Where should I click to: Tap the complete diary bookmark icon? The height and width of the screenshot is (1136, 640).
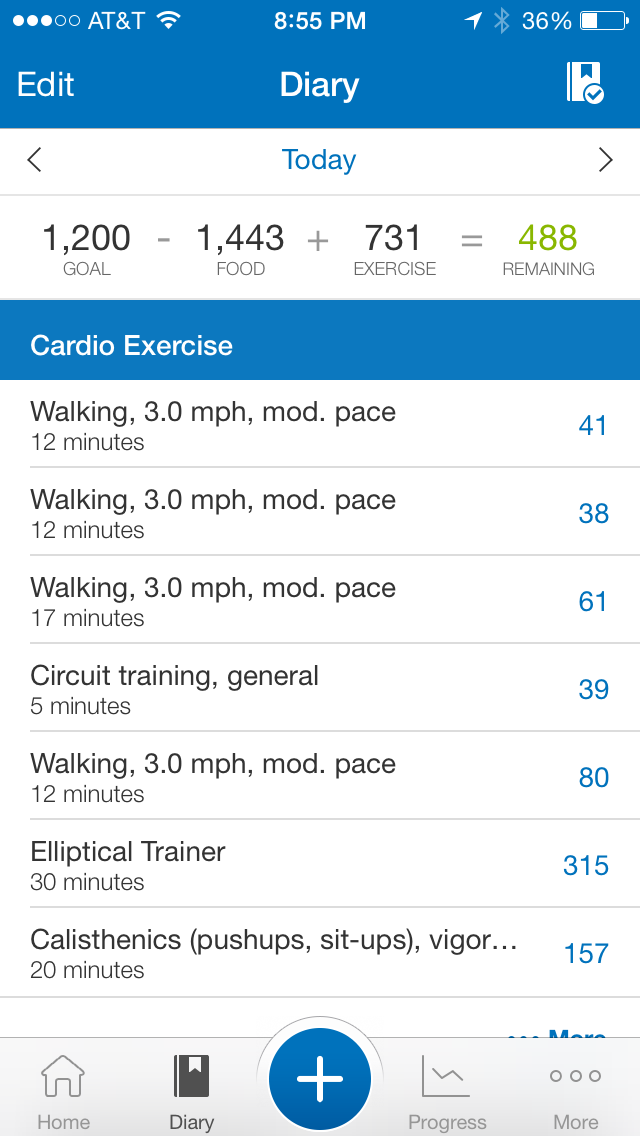584,83
